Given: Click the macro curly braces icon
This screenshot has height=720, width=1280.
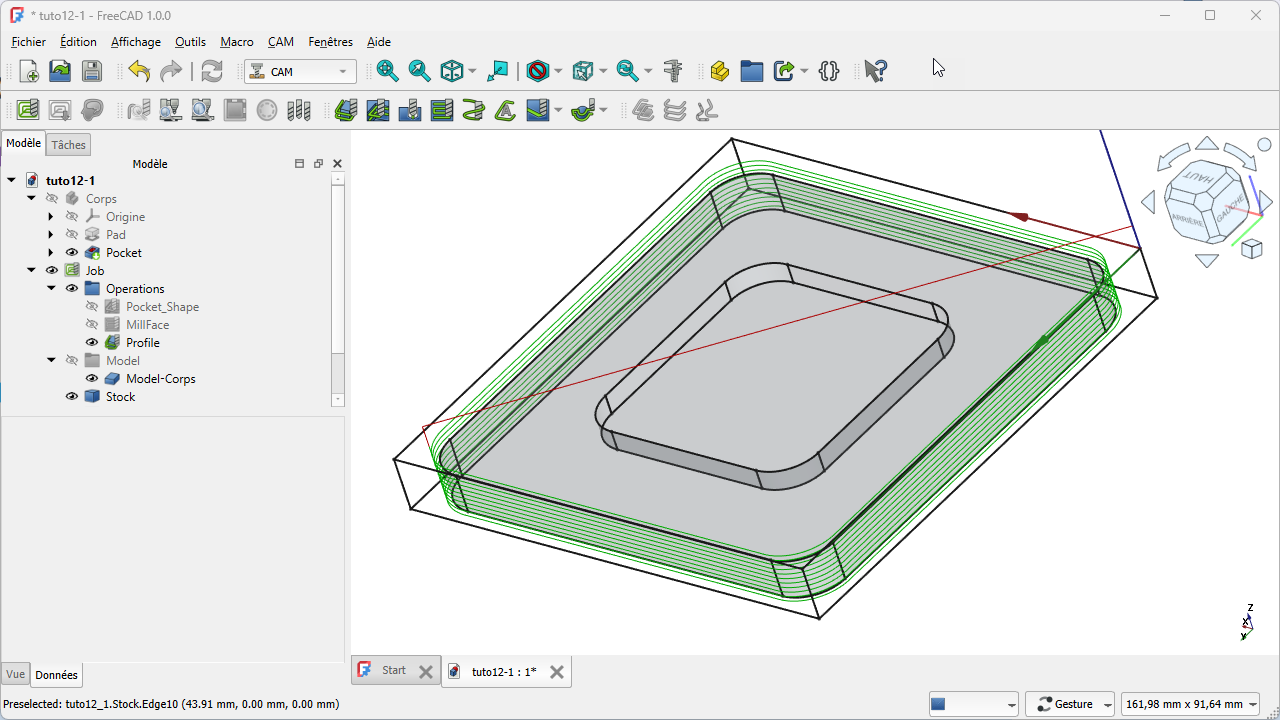Looking at the screenshot, I should (x=828, y=71).
